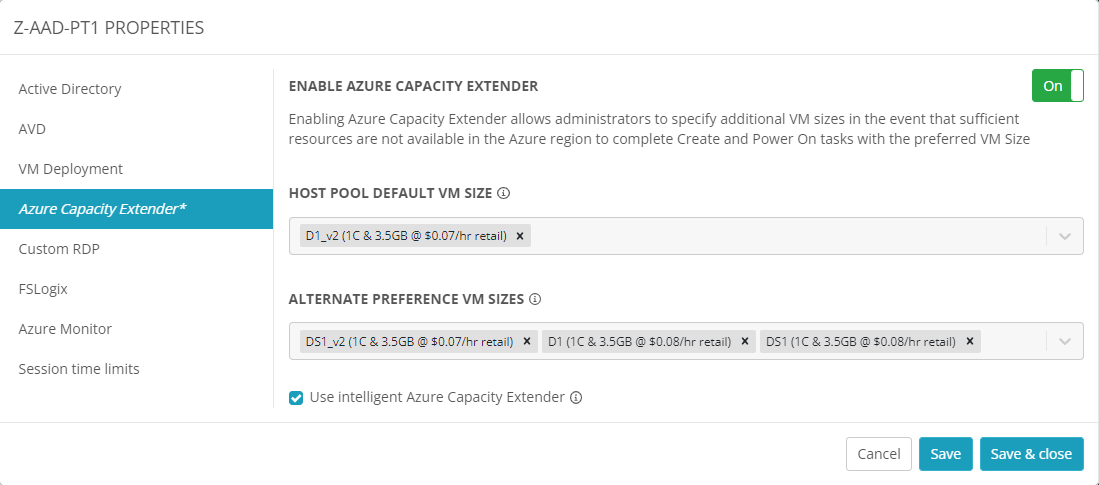Go to the AVD section
This screenshot has height=485, width=1099.
pyautogui.click(x=32, y=129)
